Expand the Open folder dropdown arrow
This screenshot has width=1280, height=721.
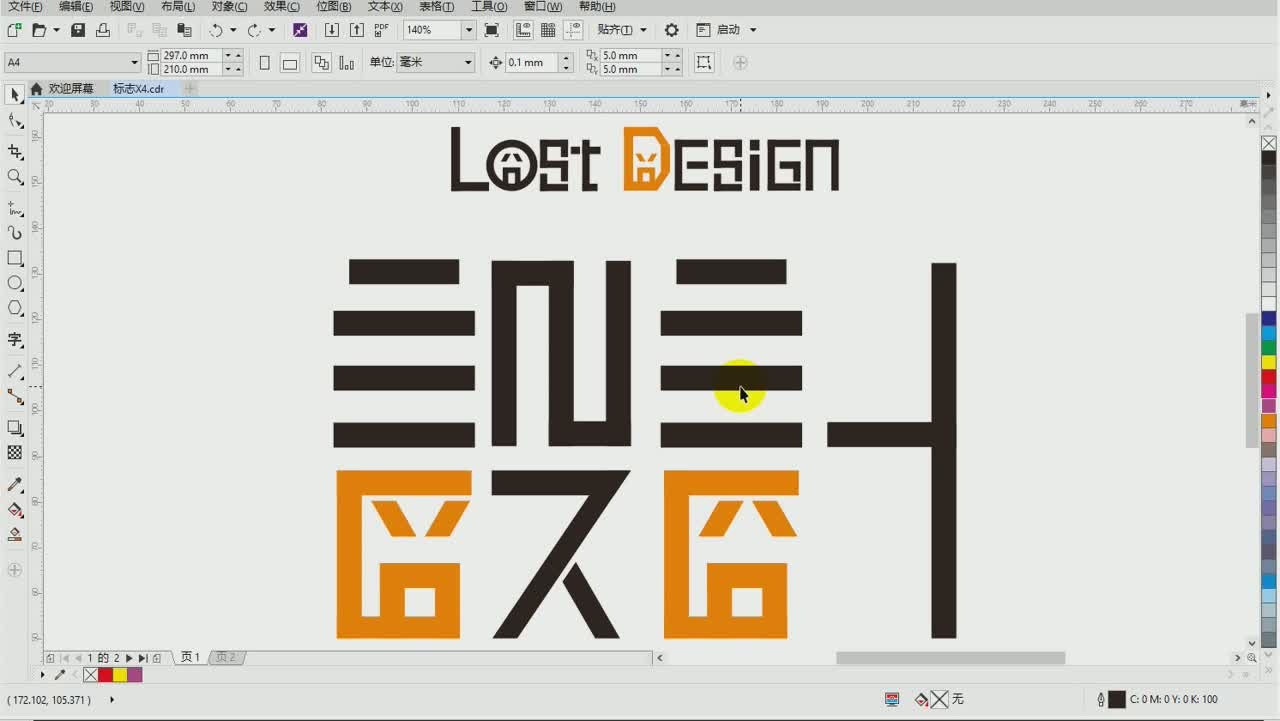point(56,30)
